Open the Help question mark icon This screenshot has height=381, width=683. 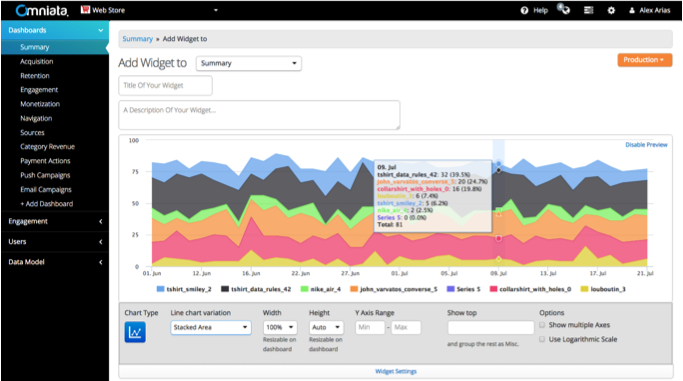[x=524, y=10]
